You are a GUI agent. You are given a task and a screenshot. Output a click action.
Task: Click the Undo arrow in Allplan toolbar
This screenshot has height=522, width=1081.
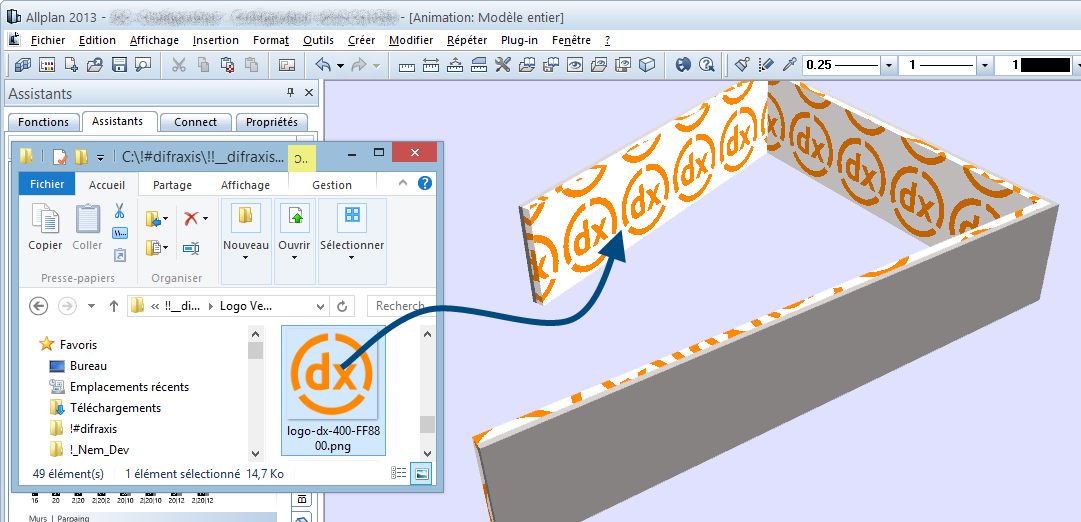(323, 66)
